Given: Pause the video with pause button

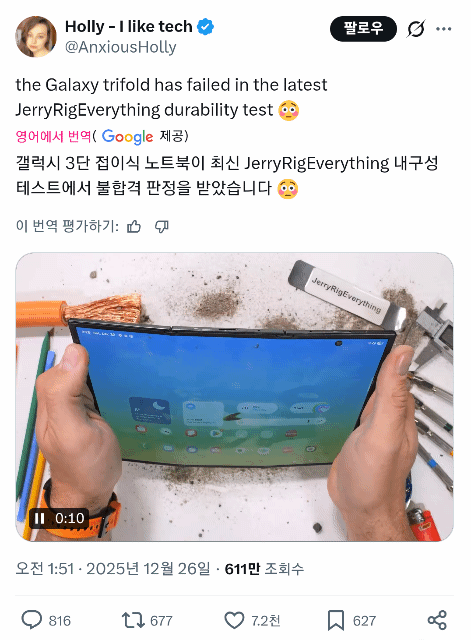Looking at the screenshot, I should coord(40,518).
